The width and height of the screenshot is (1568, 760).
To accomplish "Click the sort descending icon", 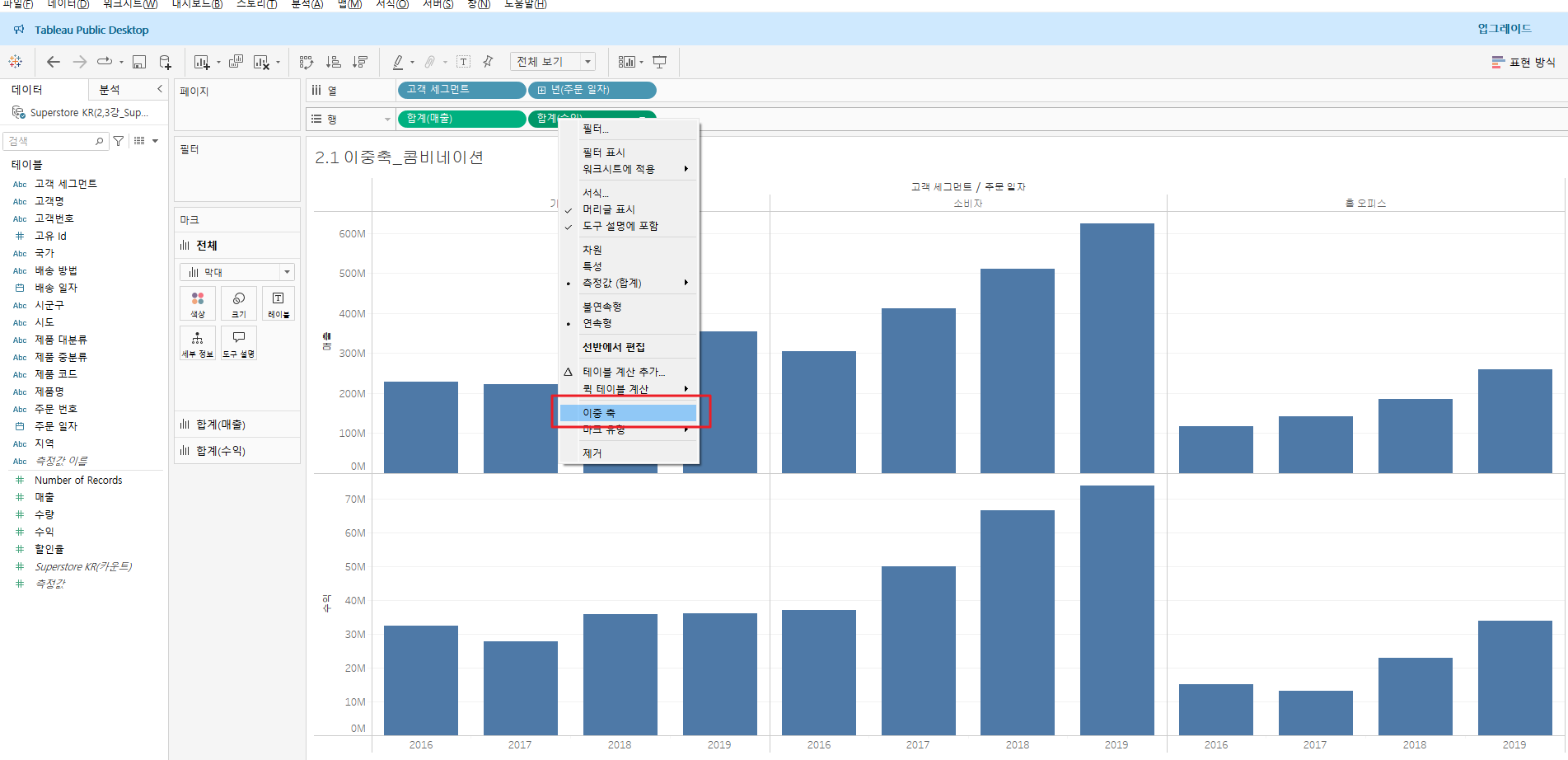I will click(x=360, y=62).
